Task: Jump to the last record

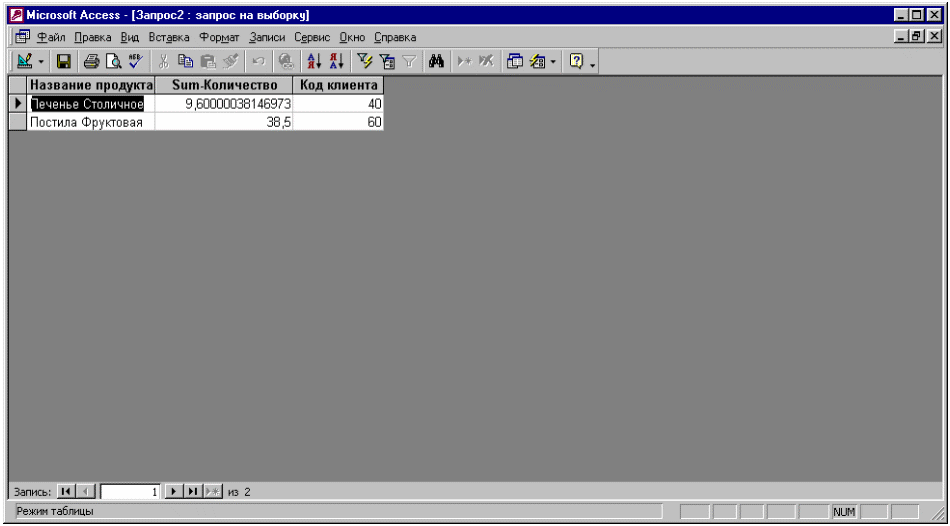Action: coord(192,492)
